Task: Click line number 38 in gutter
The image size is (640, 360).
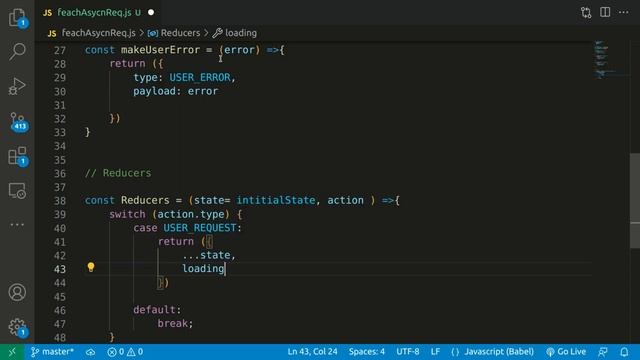Action: click(60, 201)
